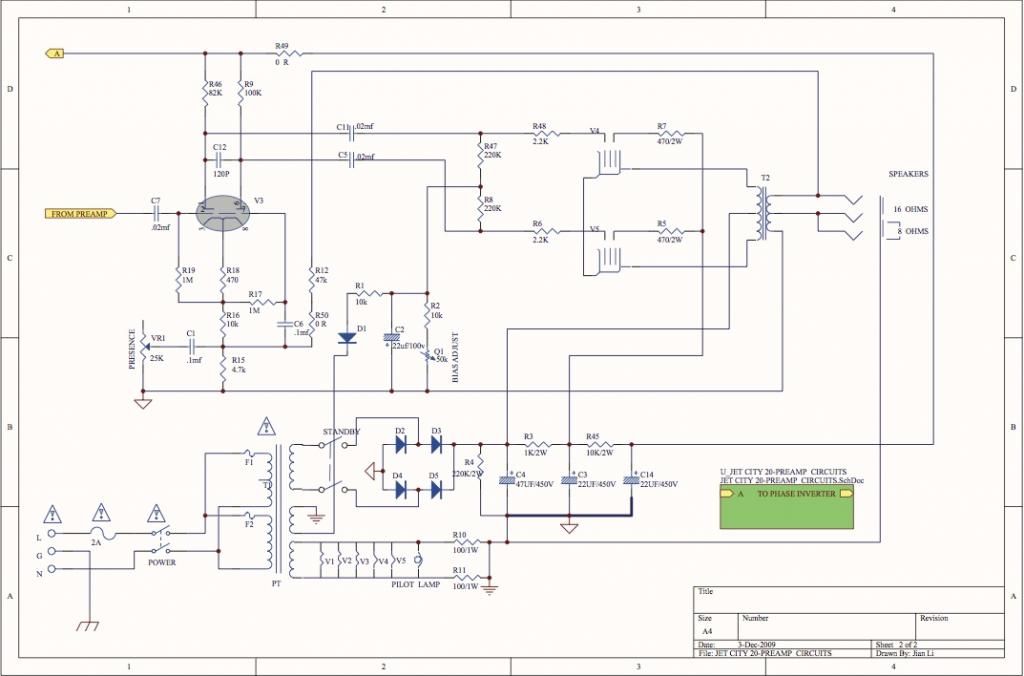Select the 'Sheet 2 of 2' title block entry
The height and width of the screenshot is (676, 1024).
click(896, 645)
